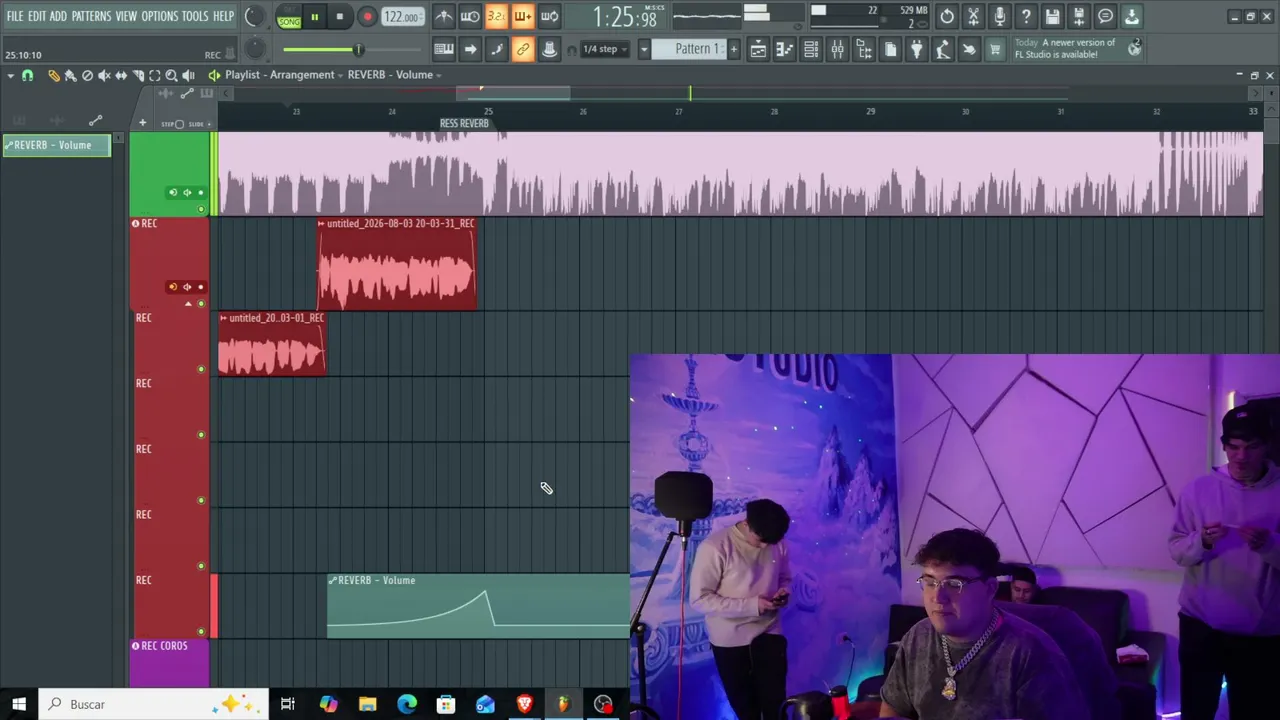Click the red record button
1280x720 pixels.
(x=367, y=17)
